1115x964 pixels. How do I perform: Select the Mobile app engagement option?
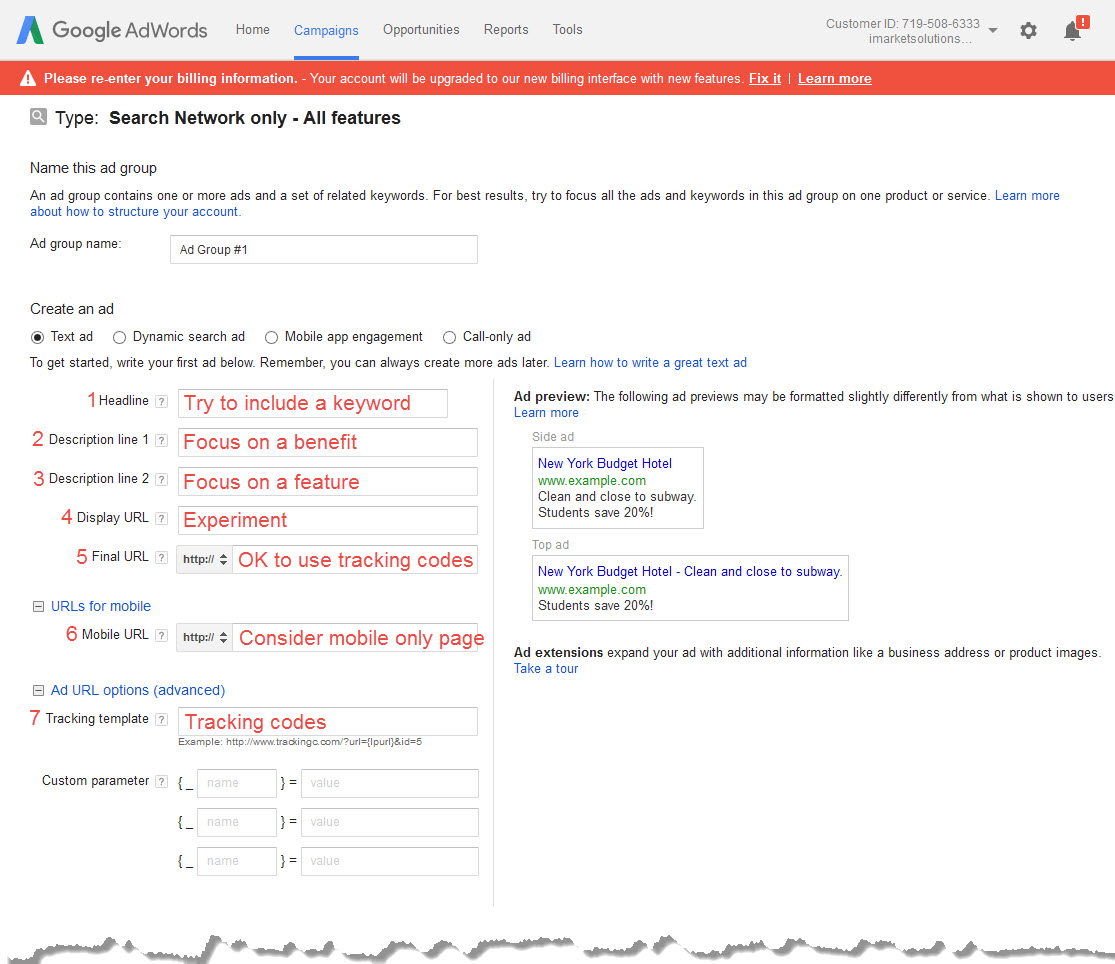[x=271, y=337]
